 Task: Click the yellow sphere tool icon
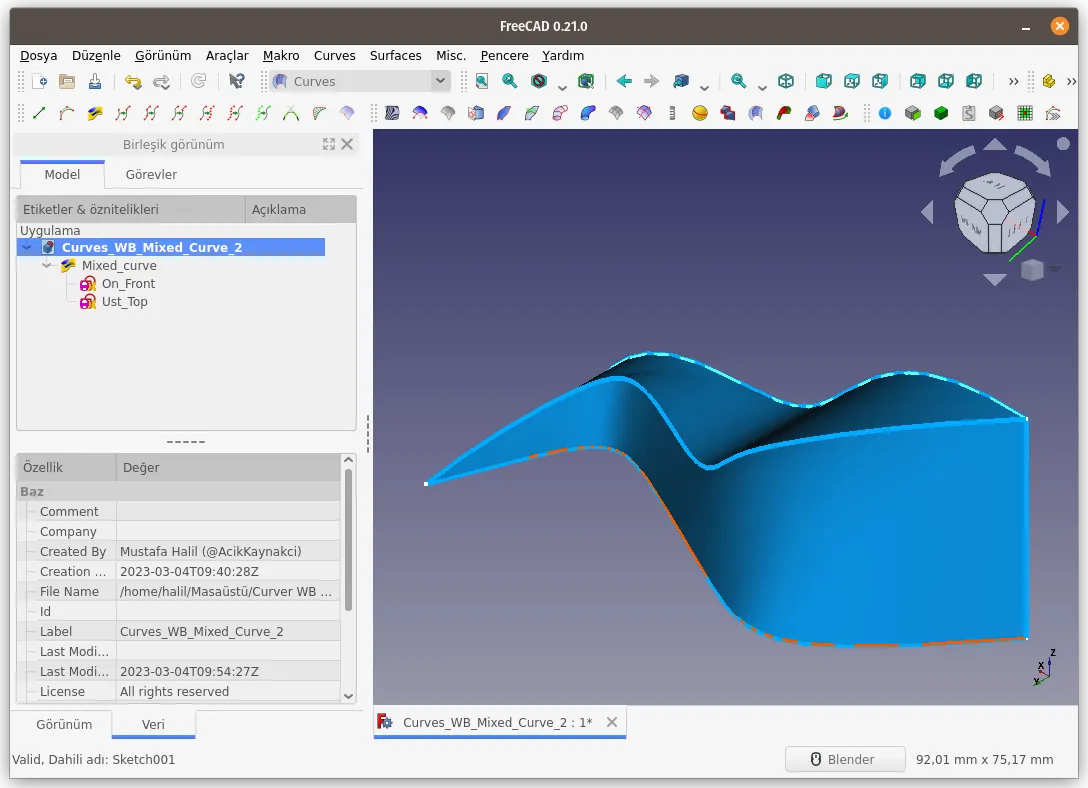coord(699,113)
